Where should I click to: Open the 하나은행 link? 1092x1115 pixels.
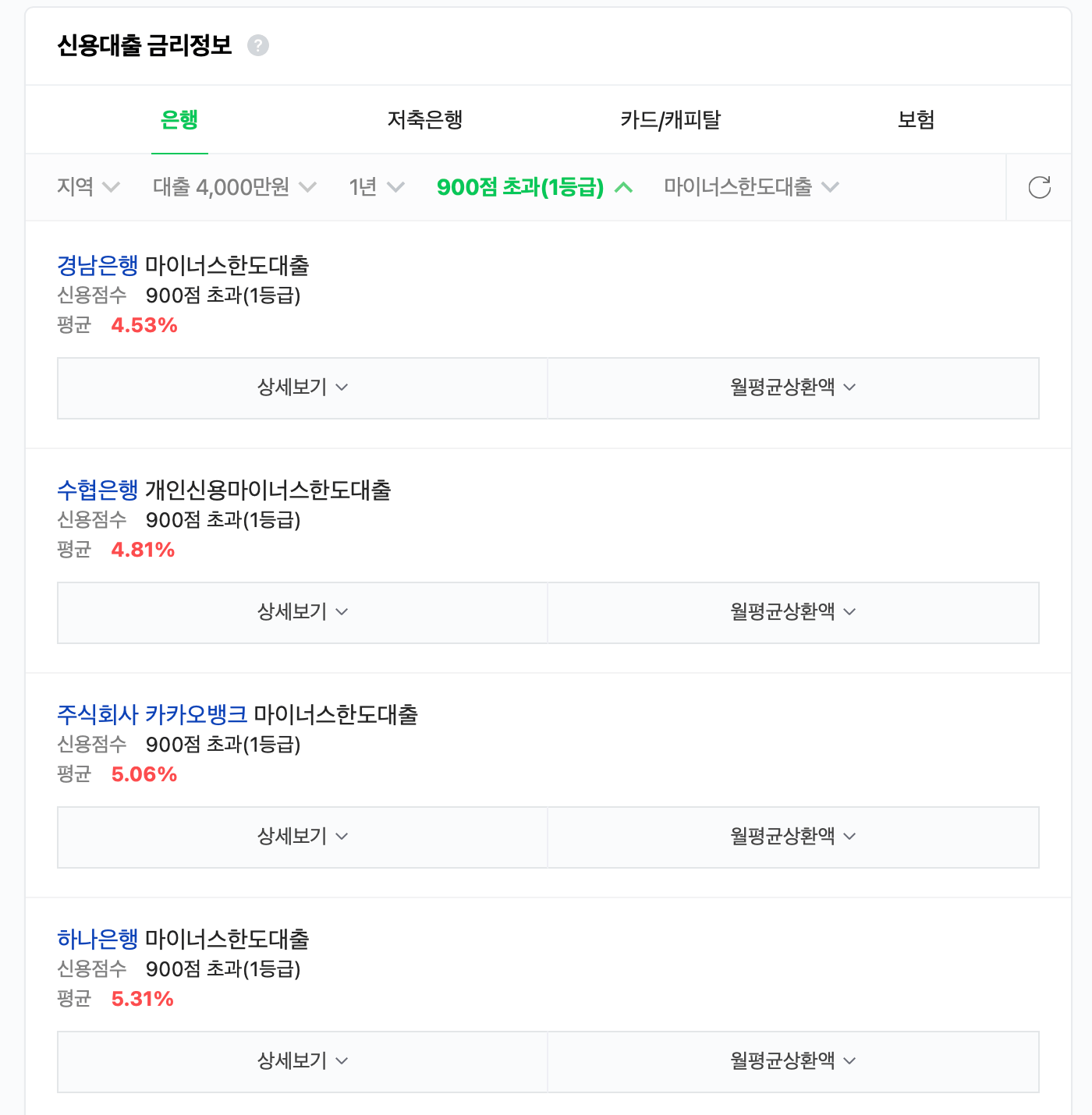[97, 940]
